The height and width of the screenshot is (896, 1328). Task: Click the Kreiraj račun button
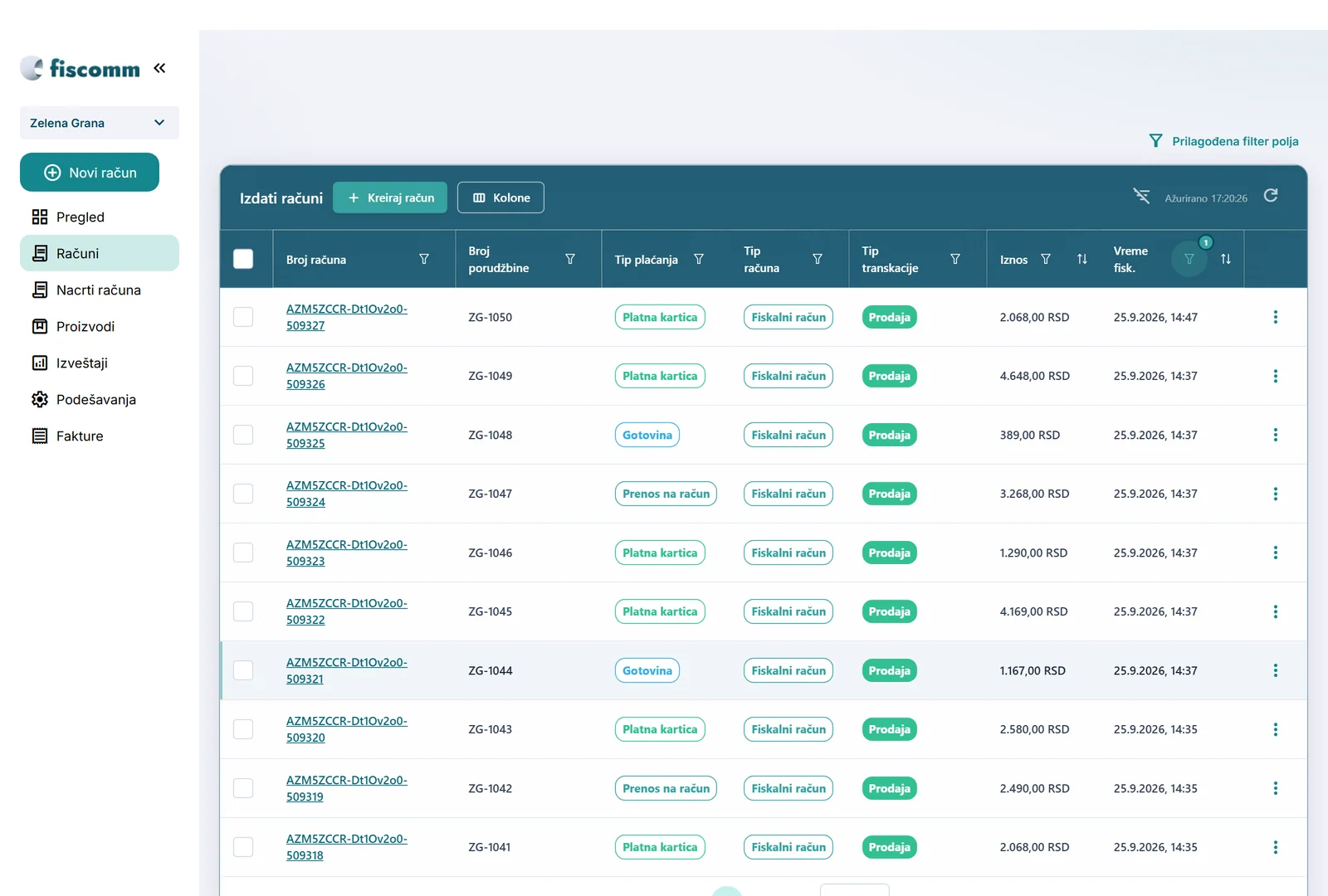tap(390, 197)
